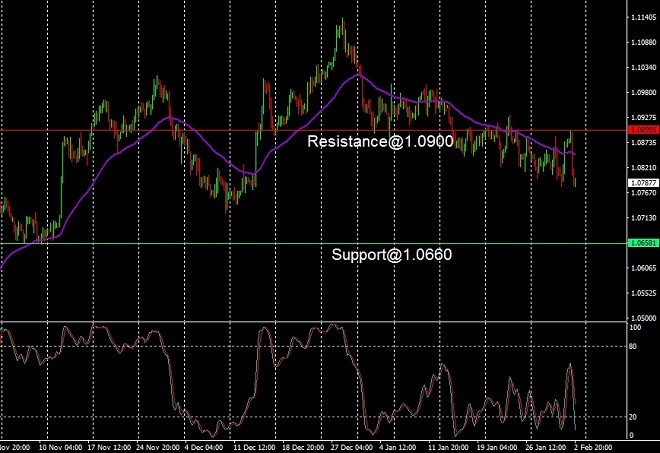
Task: Click the 1.09275 price scale value
Action: click(644, 117)
